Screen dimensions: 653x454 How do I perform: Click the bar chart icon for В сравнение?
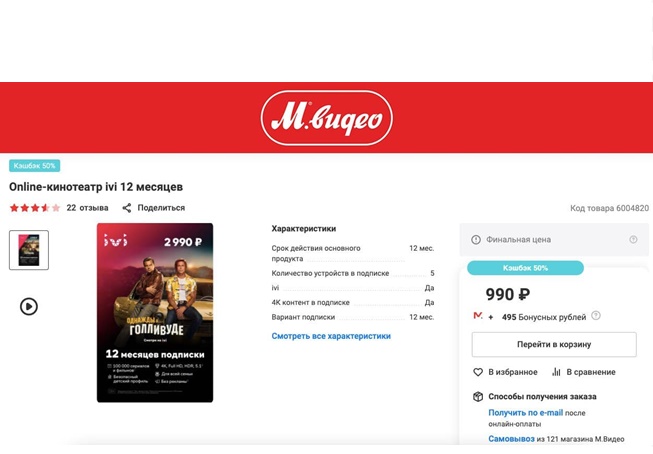click(x=556, y=372)
